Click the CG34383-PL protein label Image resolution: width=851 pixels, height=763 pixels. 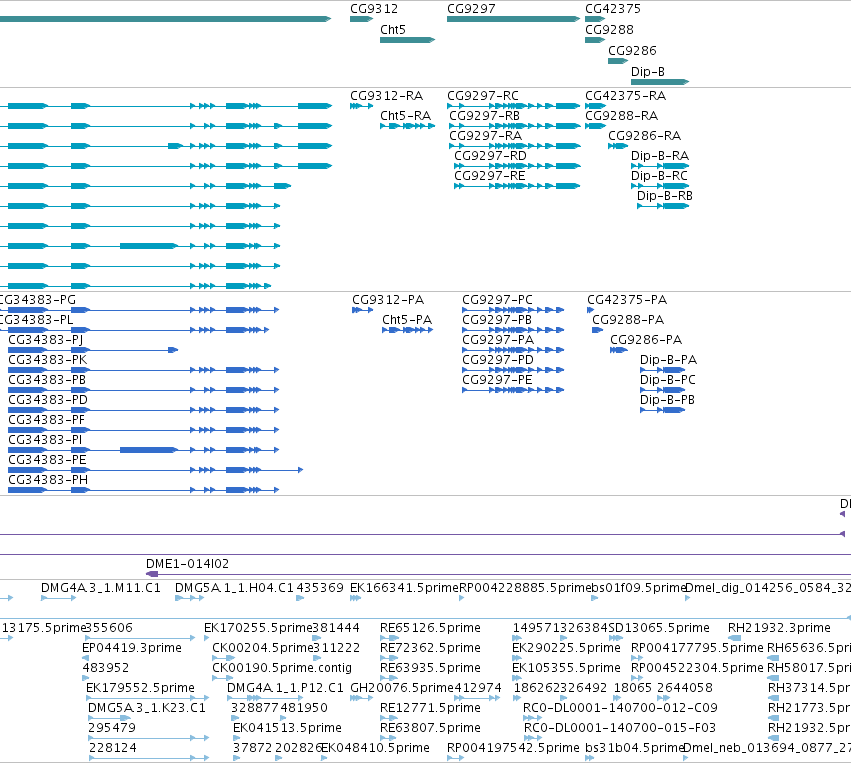[x=36, y=320]
